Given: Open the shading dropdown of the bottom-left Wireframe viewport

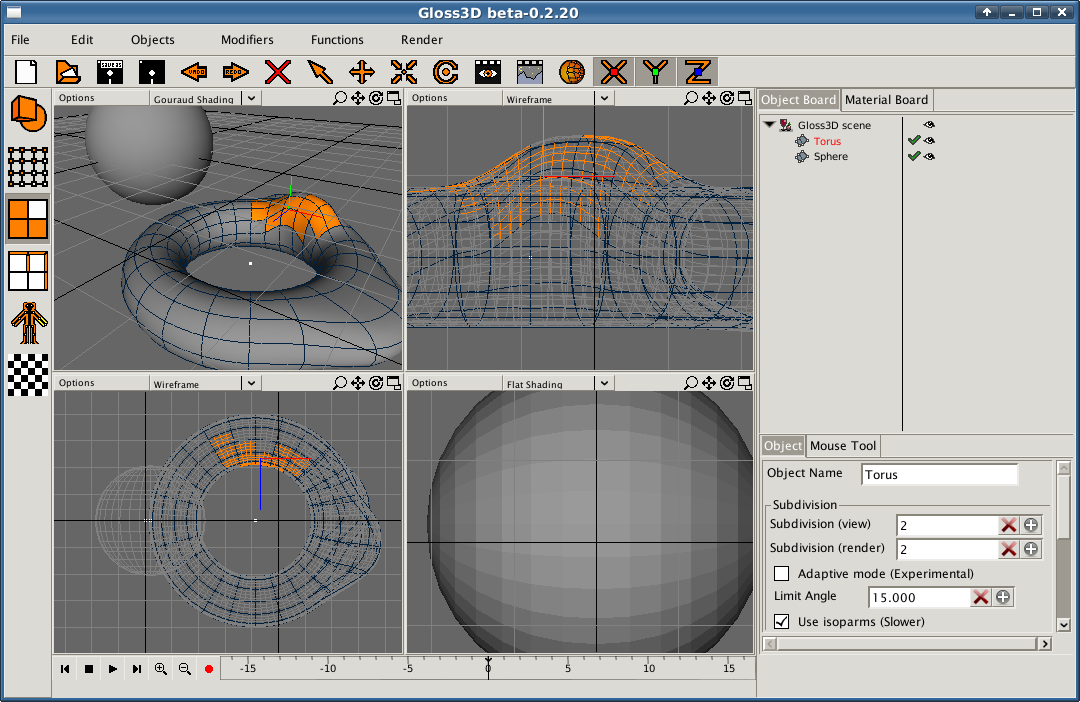Looking at the screenshot, I should pyautogui.click(x=251, y=383).
